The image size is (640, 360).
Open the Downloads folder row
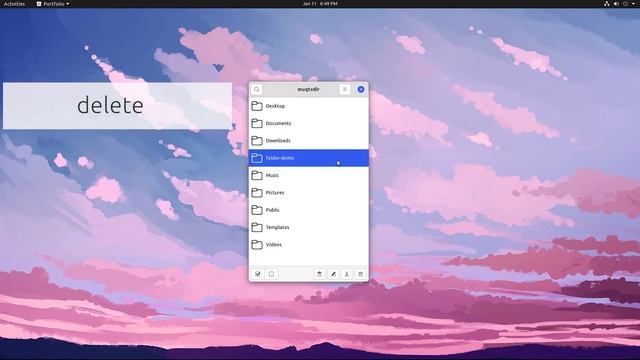(x=309, y=141)
